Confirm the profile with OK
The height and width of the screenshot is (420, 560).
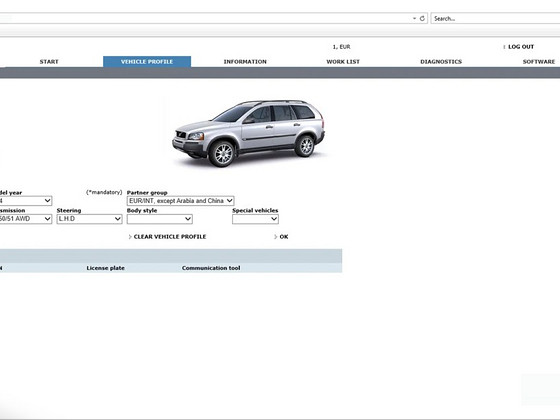[x=284, y=236]
